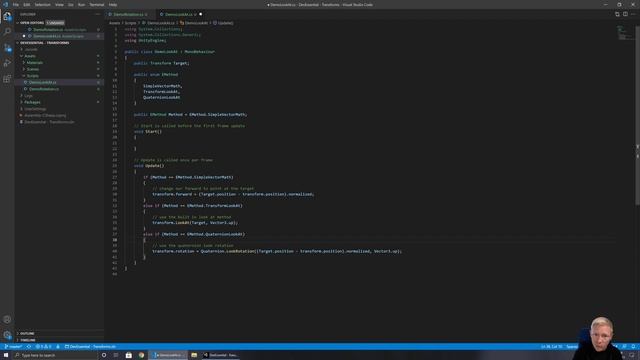Open the Manage gear in activity bar

pyautogui.click(x=7, y=335)
